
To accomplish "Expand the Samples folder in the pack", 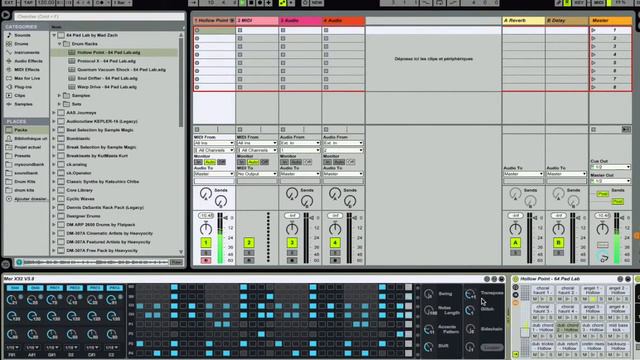I will point(60,95).
